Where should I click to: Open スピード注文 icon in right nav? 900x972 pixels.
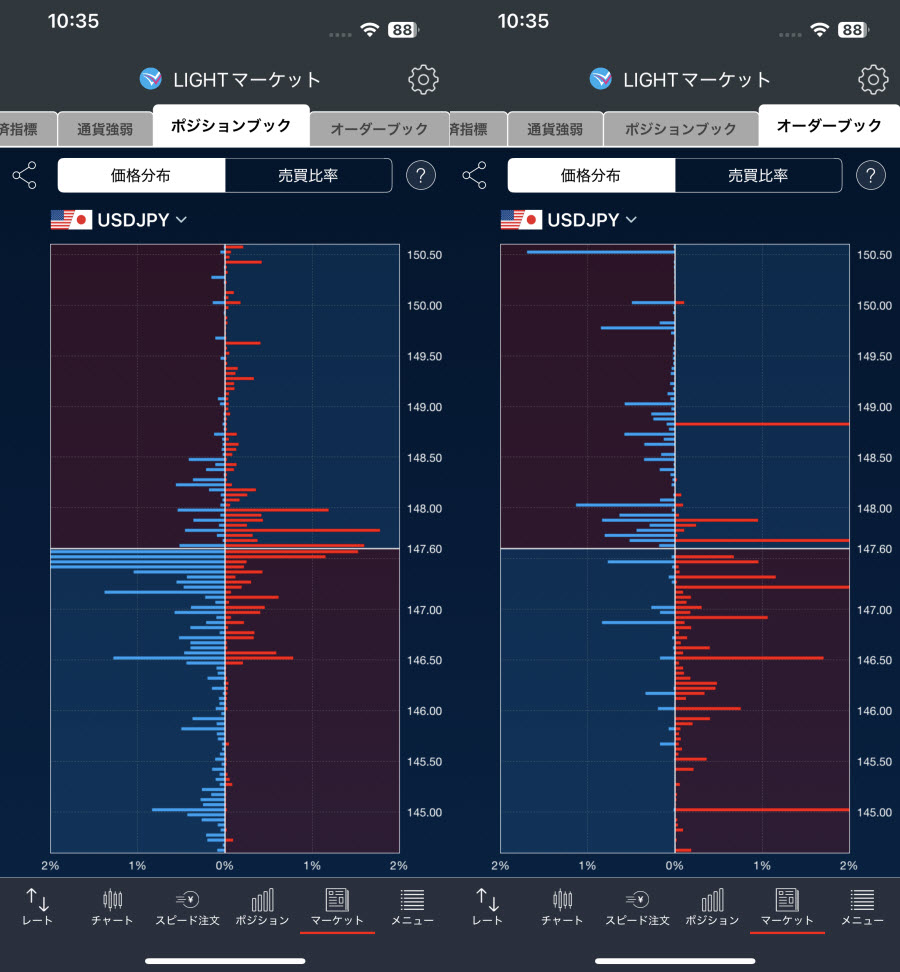pos(637,907)
